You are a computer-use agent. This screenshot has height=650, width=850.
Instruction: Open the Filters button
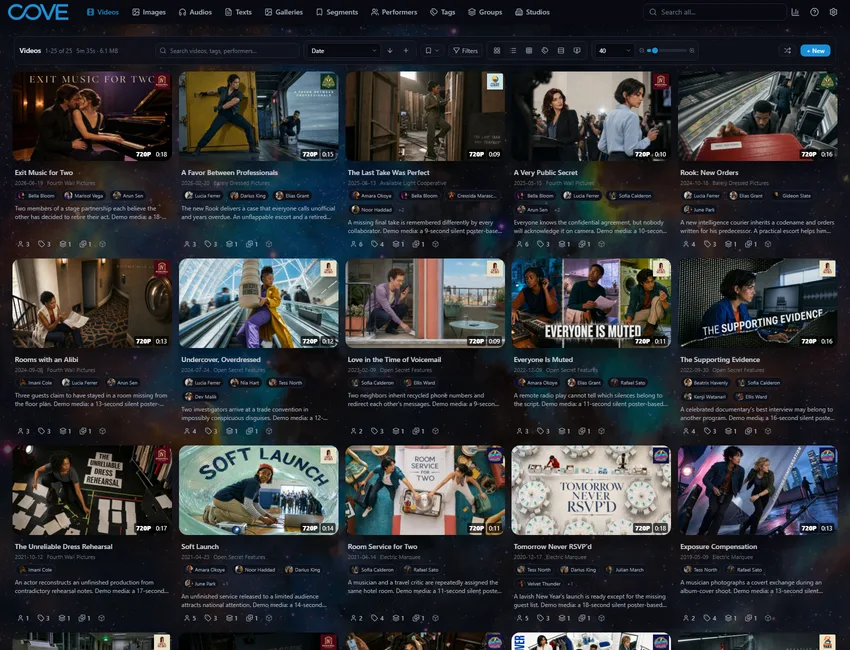click(x=466, y=50)
